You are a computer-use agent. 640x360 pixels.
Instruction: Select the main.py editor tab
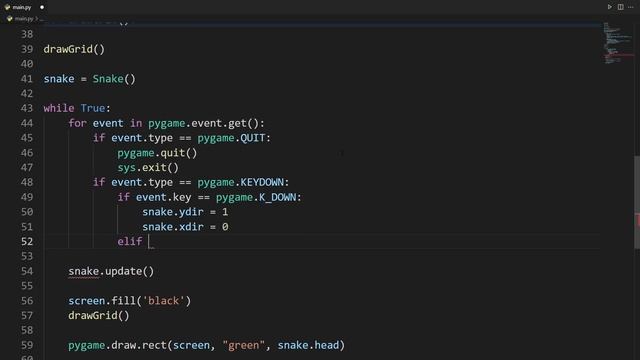point(24,7)
